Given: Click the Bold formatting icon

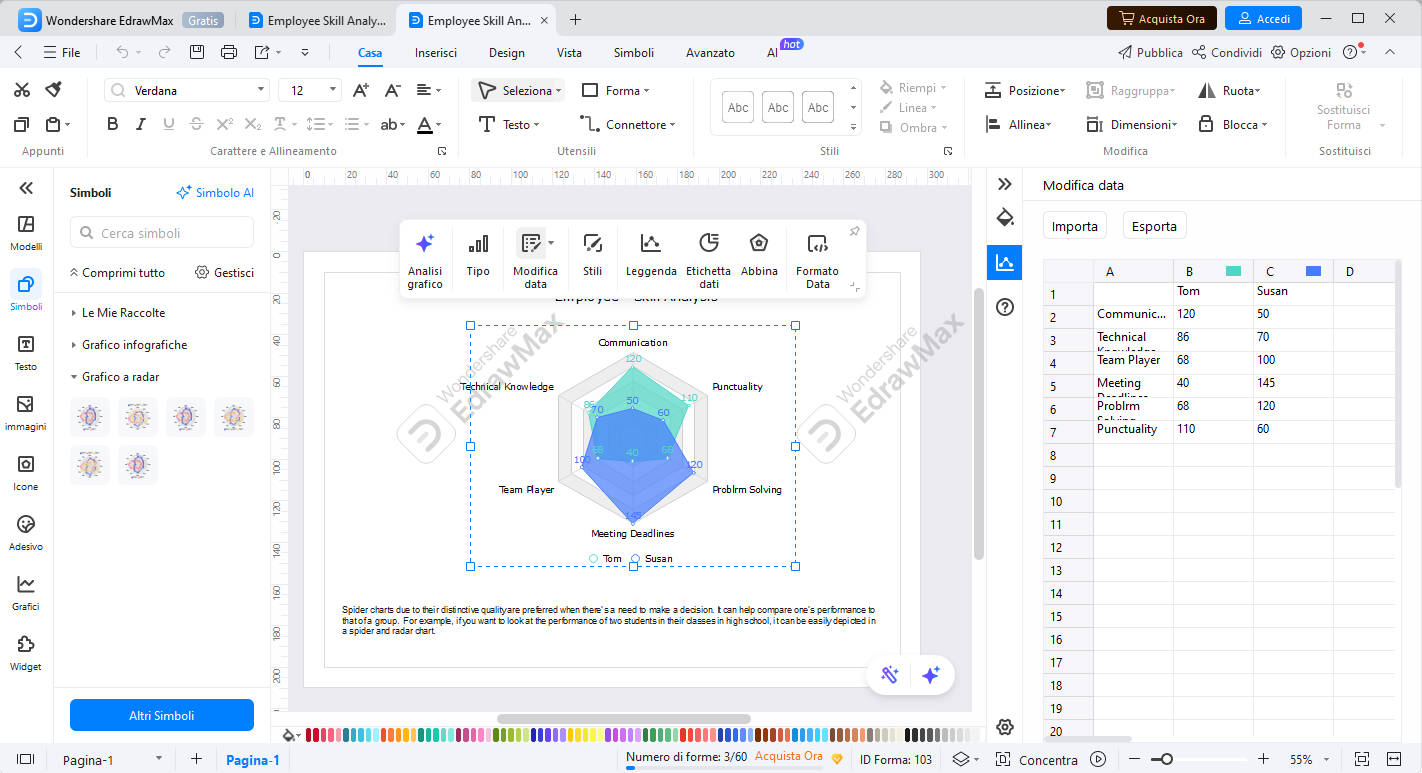Looking at the screenshot, I should [x=112, y=125].
